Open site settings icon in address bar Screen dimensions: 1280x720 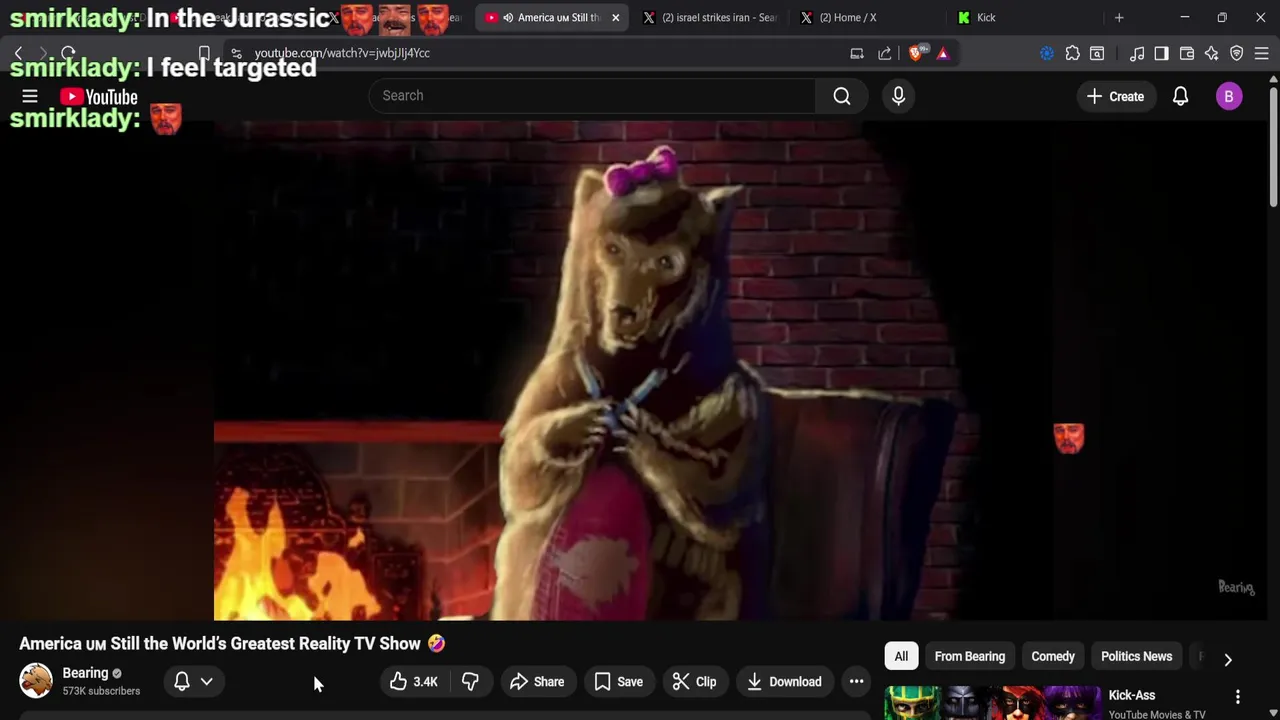(236, 53)
